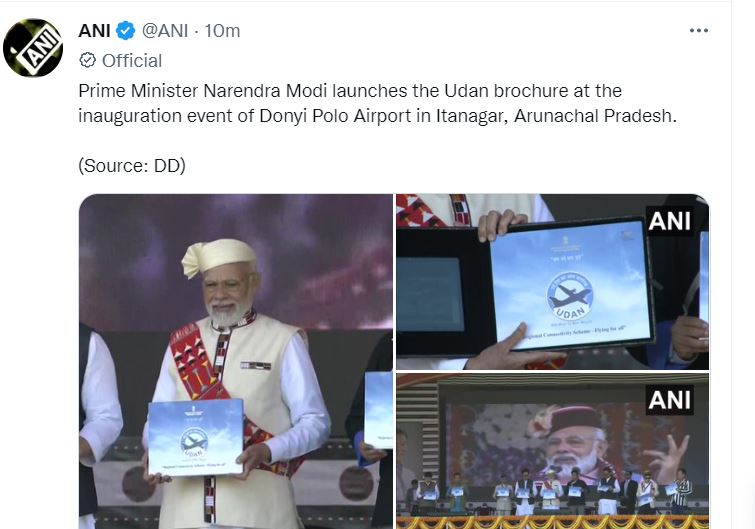
Task: Click the ANI watermark on the stage photo
Action: tap(670, 400)
